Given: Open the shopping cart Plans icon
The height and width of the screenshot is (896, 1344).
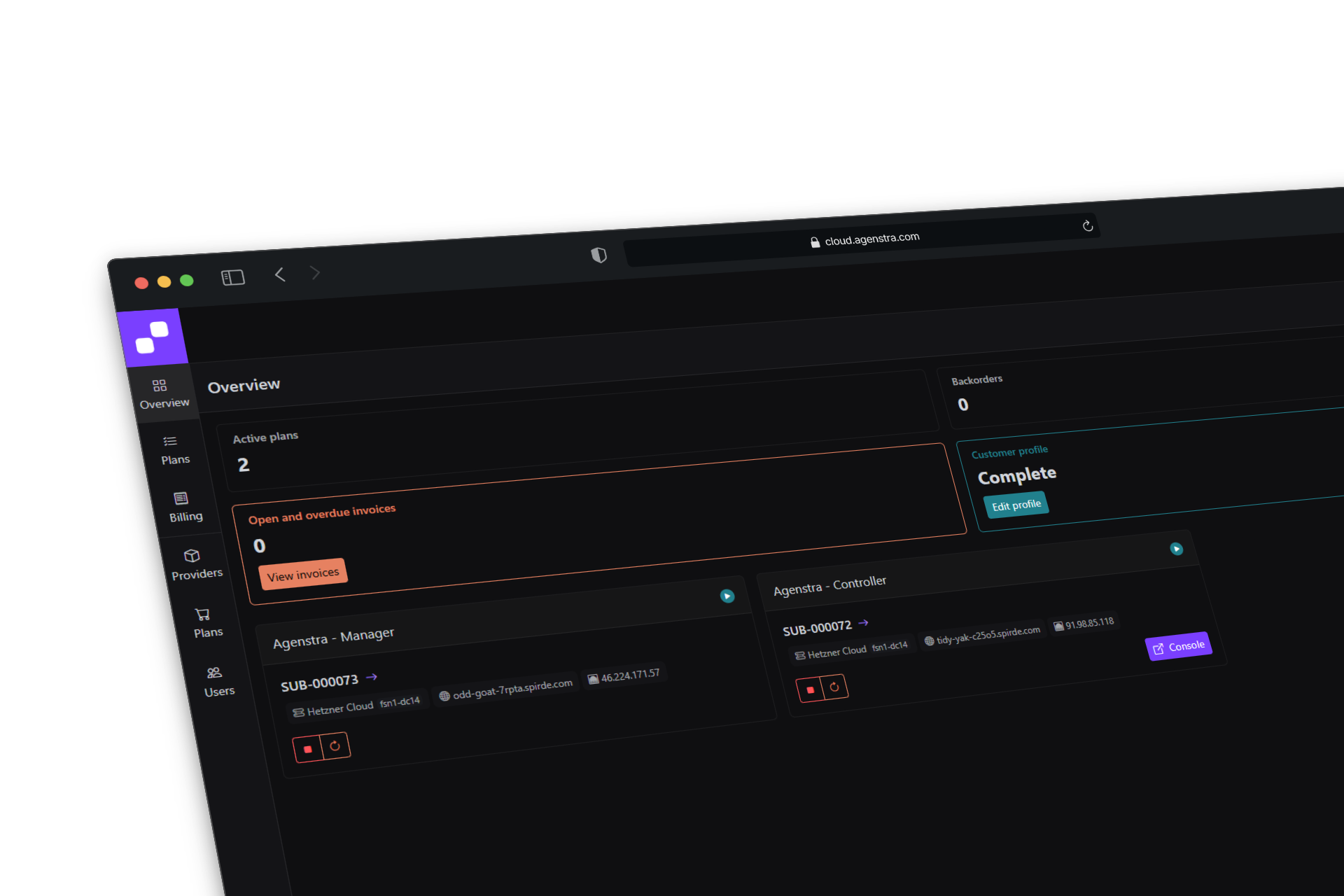Looking at the screenshot, I should [x=203, y=613].
